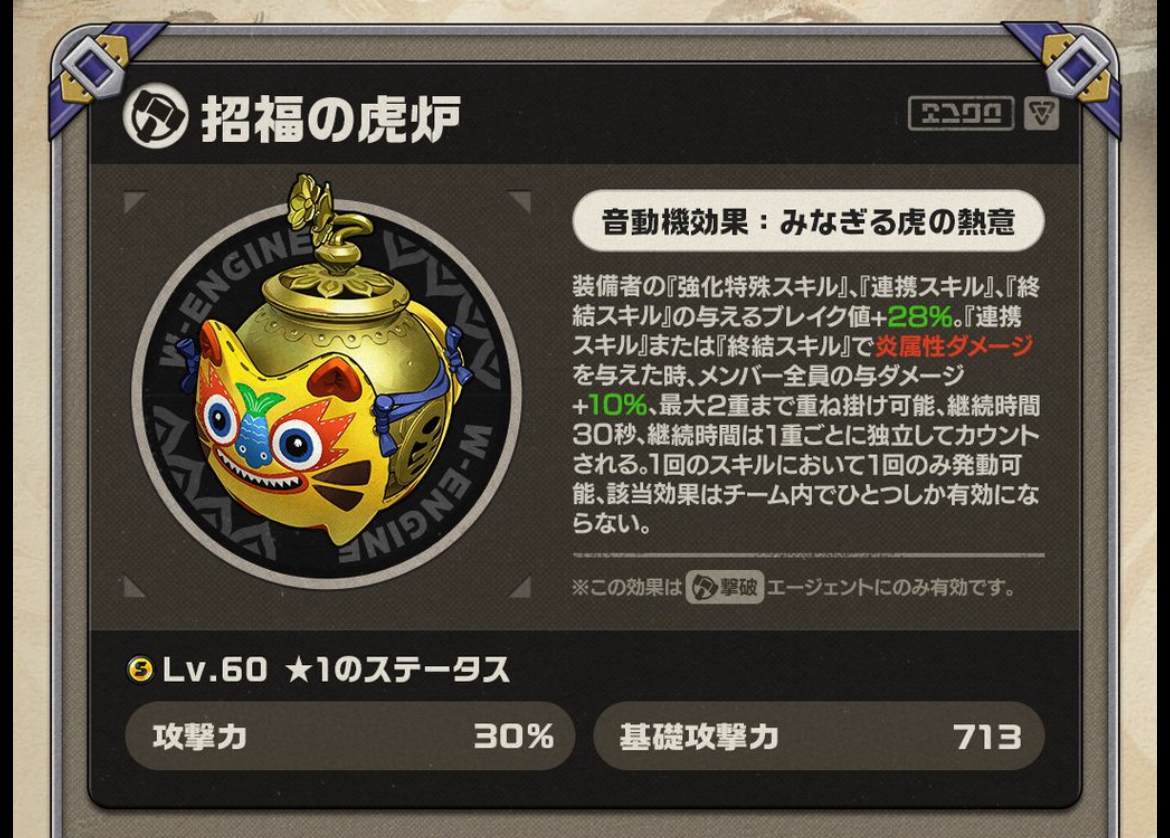Click the bottom-left corner marker of artwork frame
Viewport: 1170px width, 838px height.
click(x=135, y=587)
